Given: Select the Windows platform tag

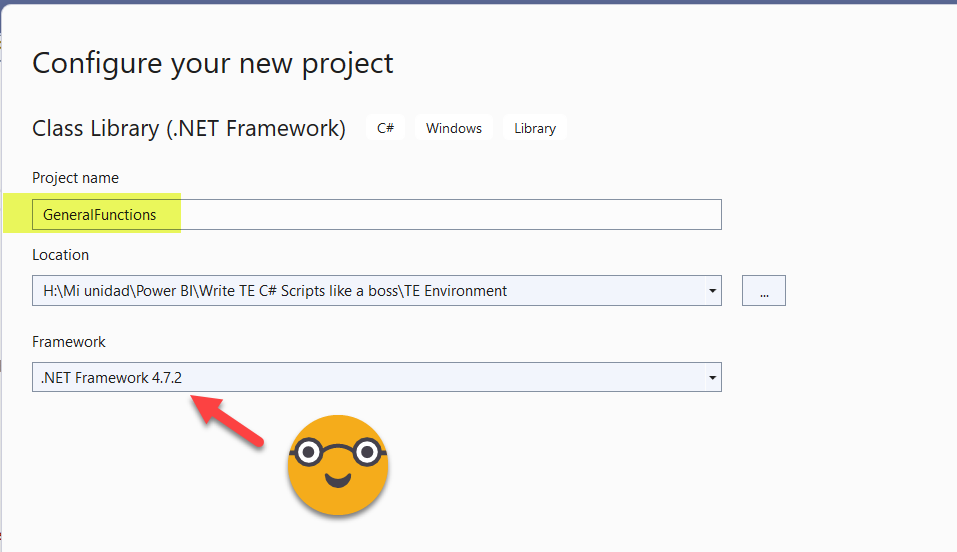Looking at the screenshot, I should pos(454,128).
